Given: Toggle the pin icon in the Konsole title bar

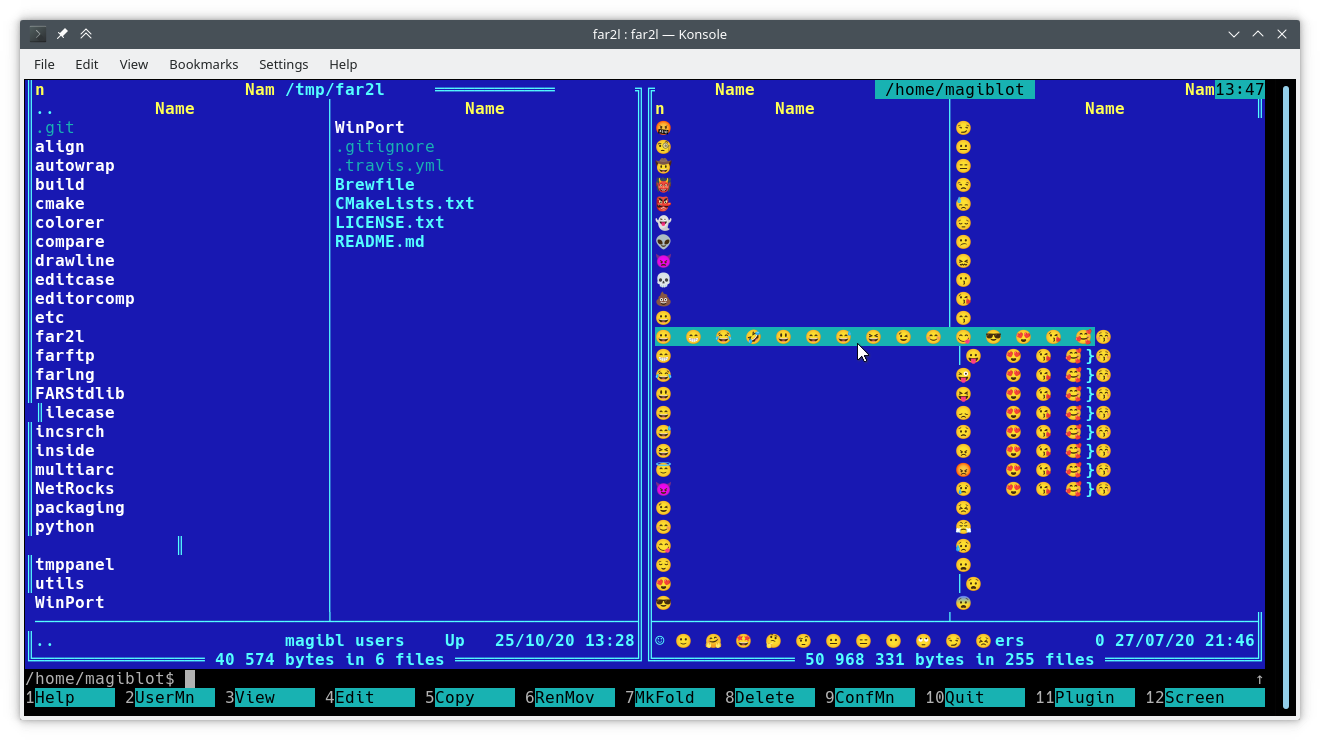Looking at the screenshot, I should tap(60, 33).
